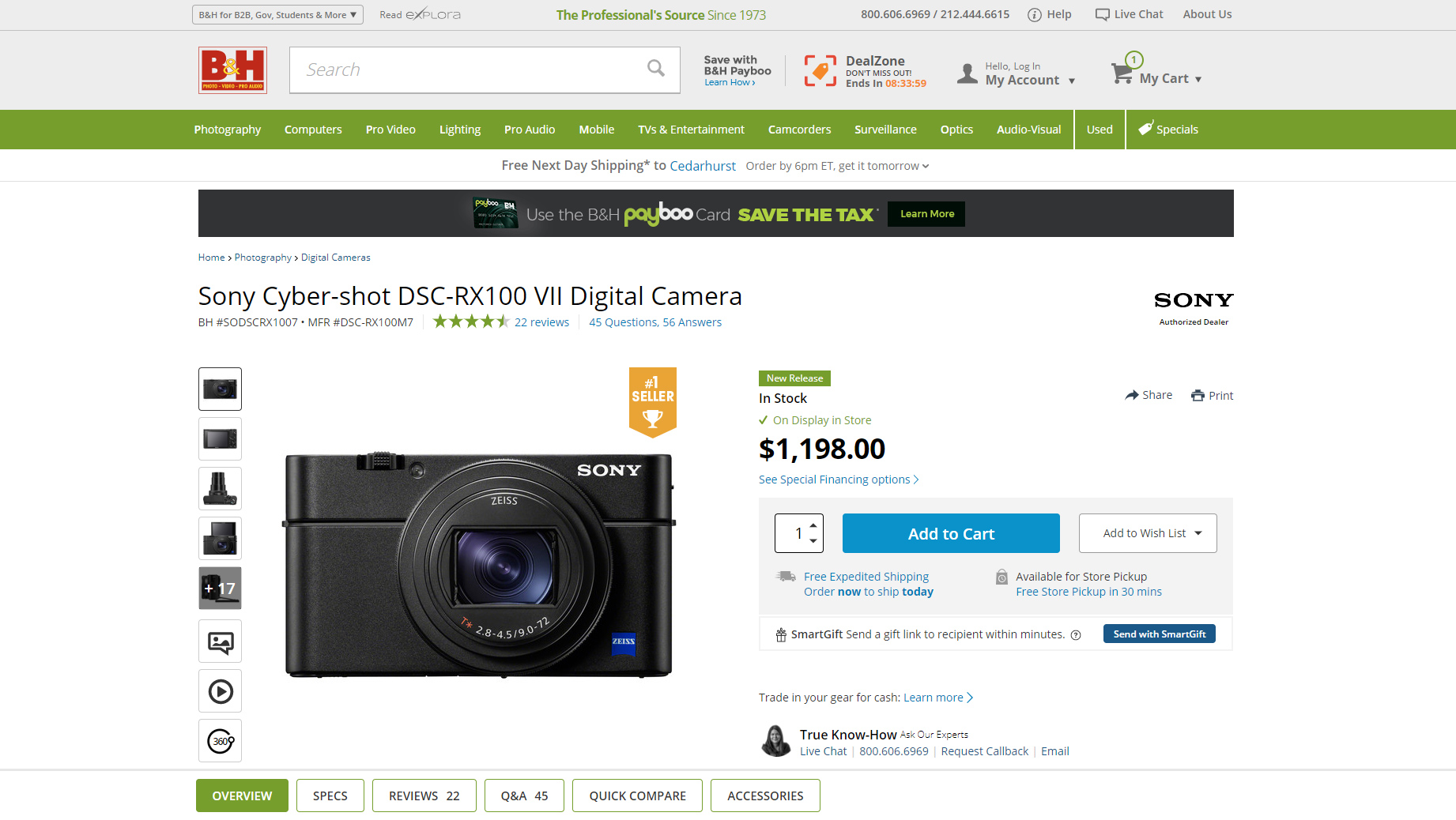This screenshot has height=820, width=1456.
Task: Click the Share arrow icon
Action: click(1132, 395)
